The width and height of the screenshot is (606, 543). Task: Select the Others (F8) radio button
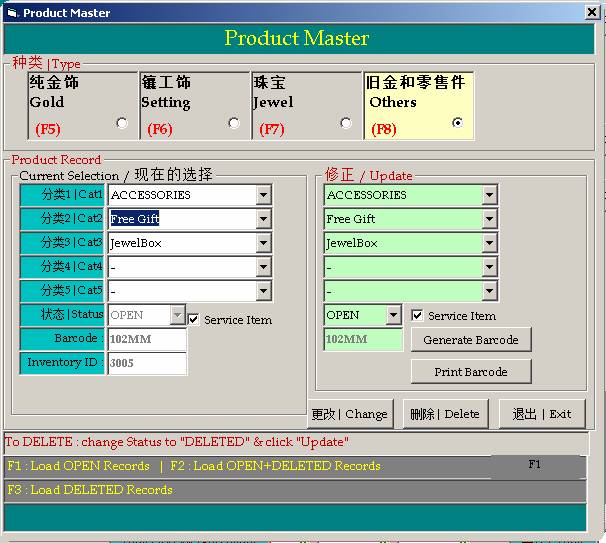458,123
